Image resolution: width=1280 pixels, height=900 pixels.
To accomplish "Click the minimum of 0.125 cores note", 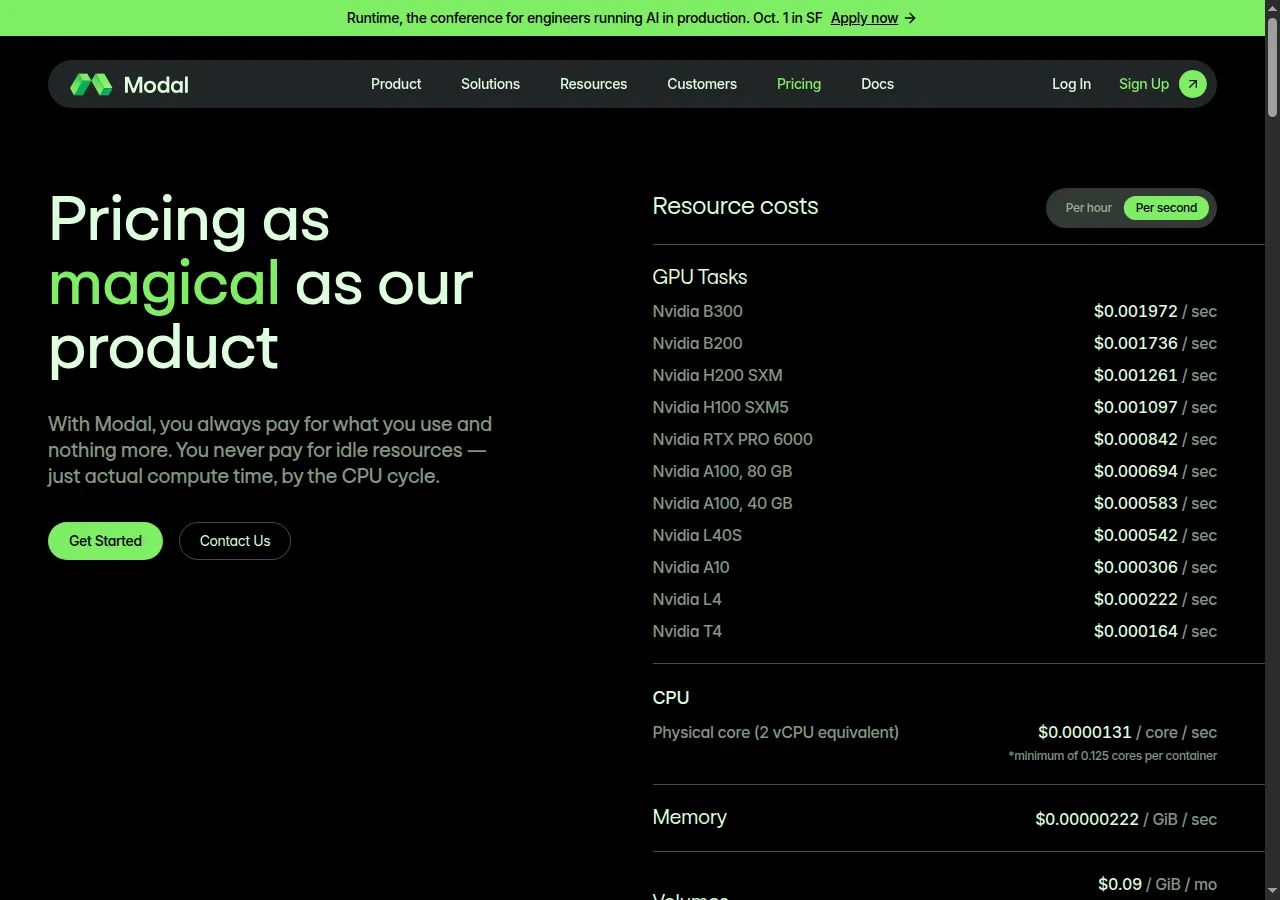I will pos(1112,756).
